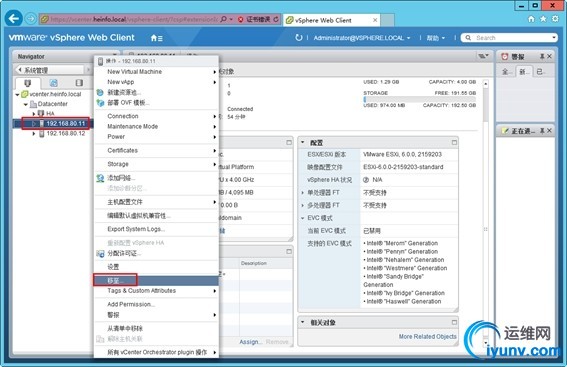Click the Deploy OVF template menu icon

100,103
